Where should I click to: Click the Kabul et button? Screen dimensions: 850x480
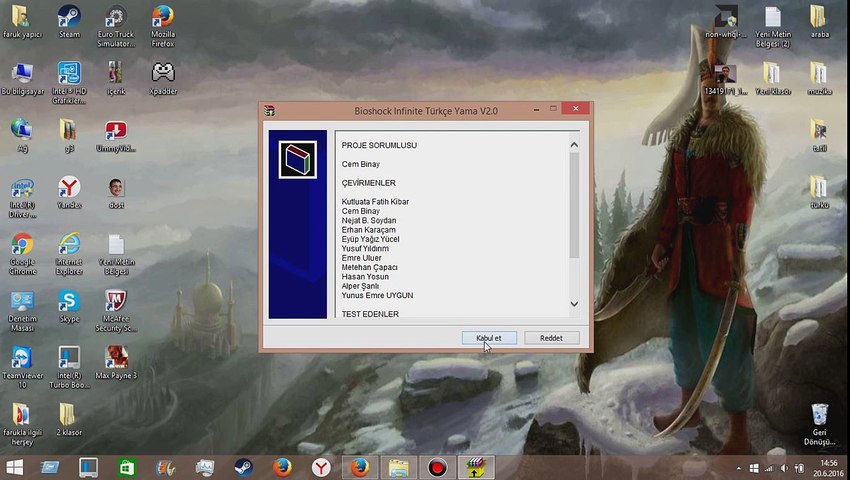click(x=489, y=338)
